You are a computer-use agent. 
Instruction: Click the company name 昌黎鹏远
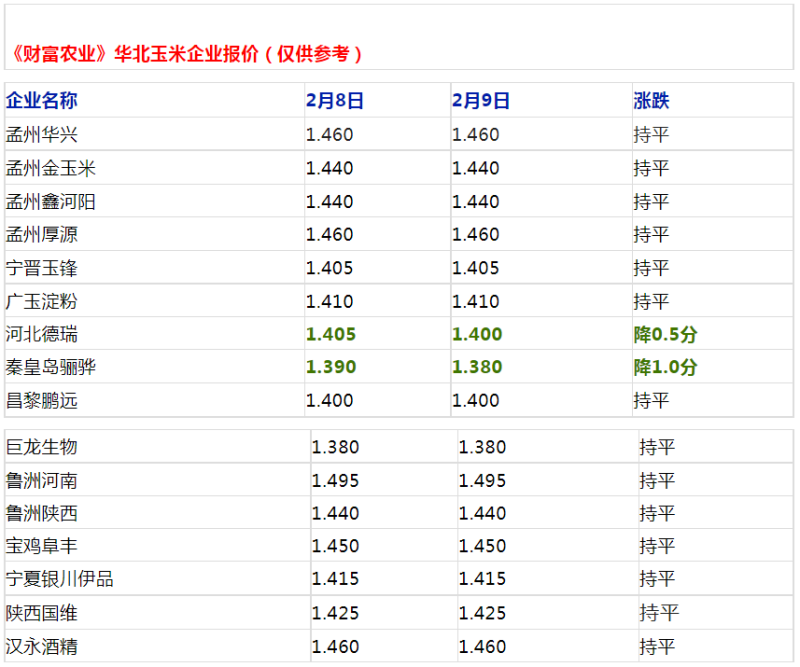tap(41, 401)
